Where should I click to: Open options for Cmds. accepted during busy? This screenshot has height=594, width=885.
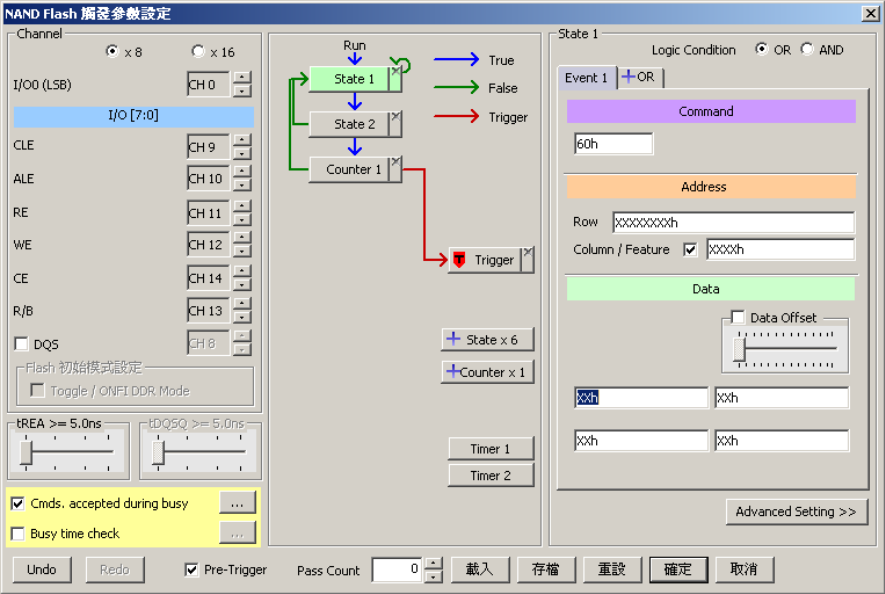[237, 503]
